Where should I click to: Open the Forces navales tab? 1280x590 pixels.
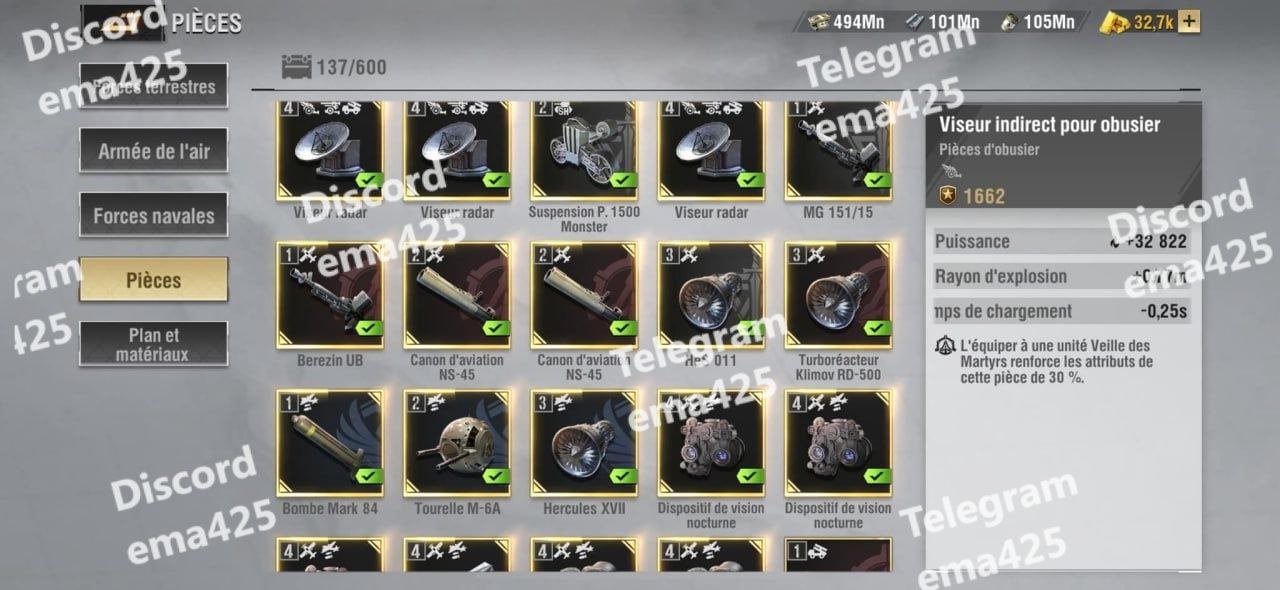[154, 216]
